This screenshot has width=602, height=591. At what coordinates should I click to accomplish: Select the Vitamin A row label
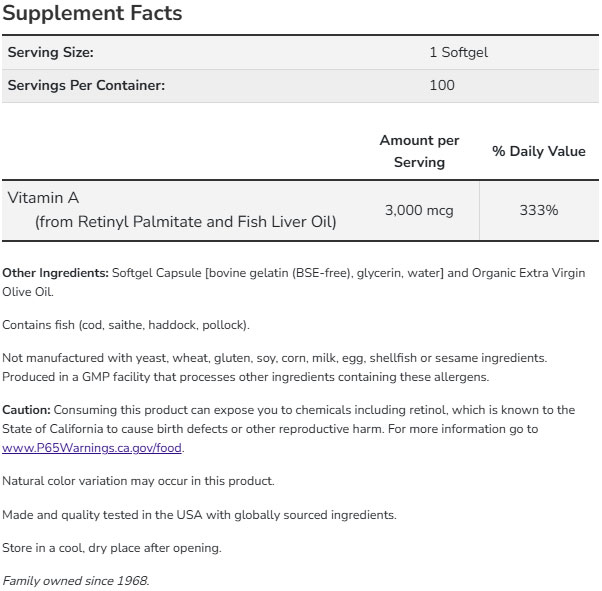(42, 198)
